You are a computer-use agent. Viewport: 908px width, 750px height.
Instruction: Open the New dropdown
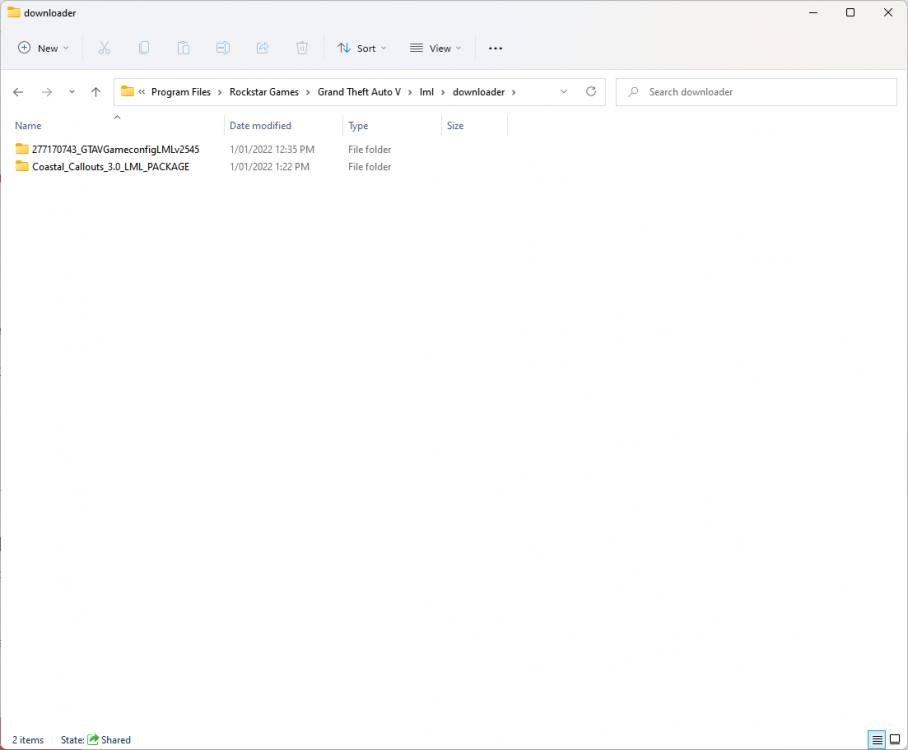pyautogui.click(x=43, y=47)
